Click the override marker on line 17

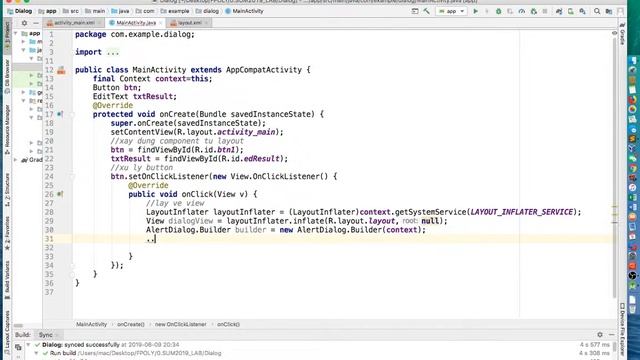(x=60, y=114)
